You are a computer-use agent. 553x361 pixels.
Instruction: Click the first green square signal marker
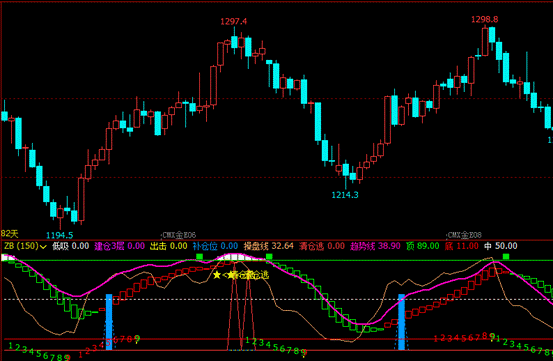click(200, 257)
